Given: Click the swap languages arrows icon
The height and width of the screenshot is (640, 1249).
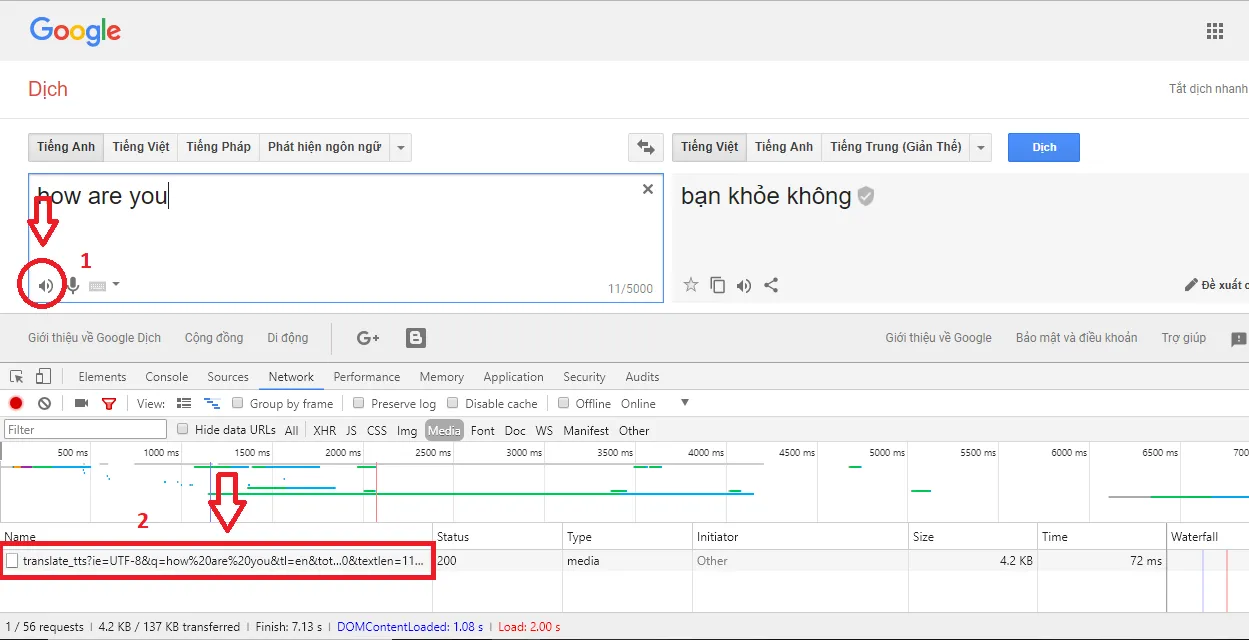Looking at the screenshot, I should tap(645, 146).
